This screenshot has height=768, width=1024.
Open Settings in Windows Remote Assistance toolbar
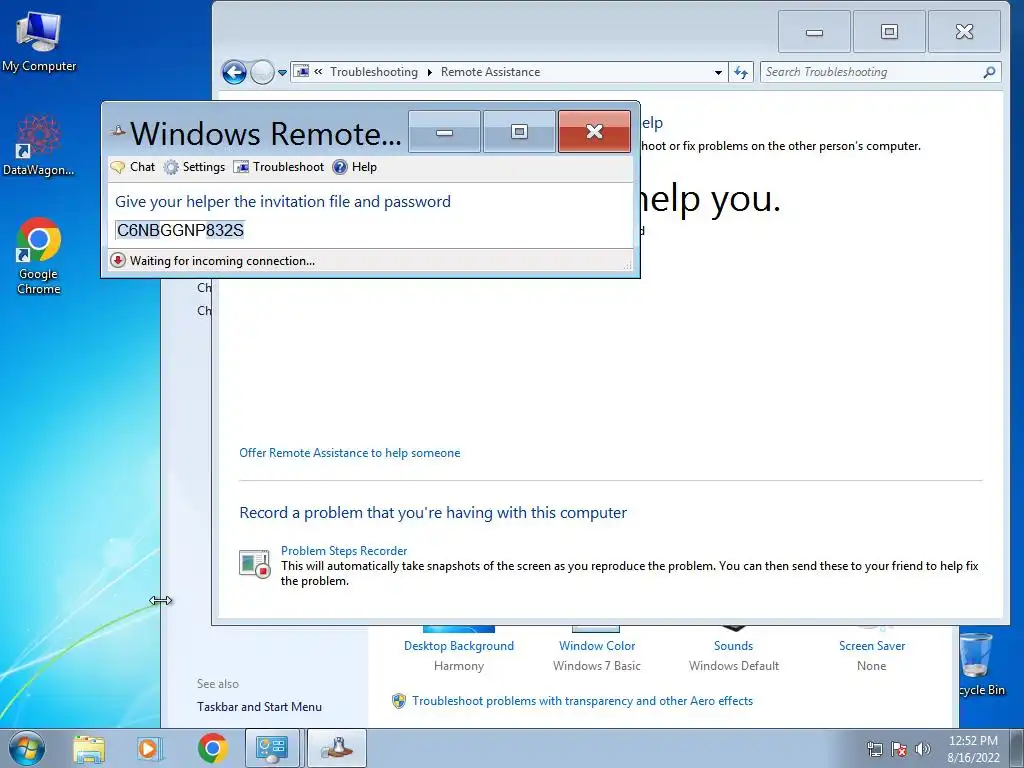[x=194, y=167]
